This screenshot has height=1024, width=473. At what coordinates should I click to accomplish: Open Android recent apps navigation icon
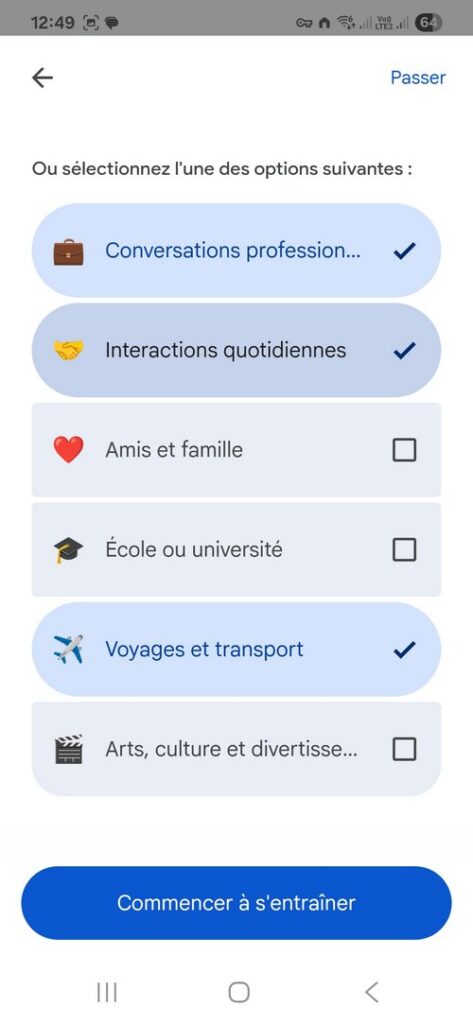click(106, 992)
